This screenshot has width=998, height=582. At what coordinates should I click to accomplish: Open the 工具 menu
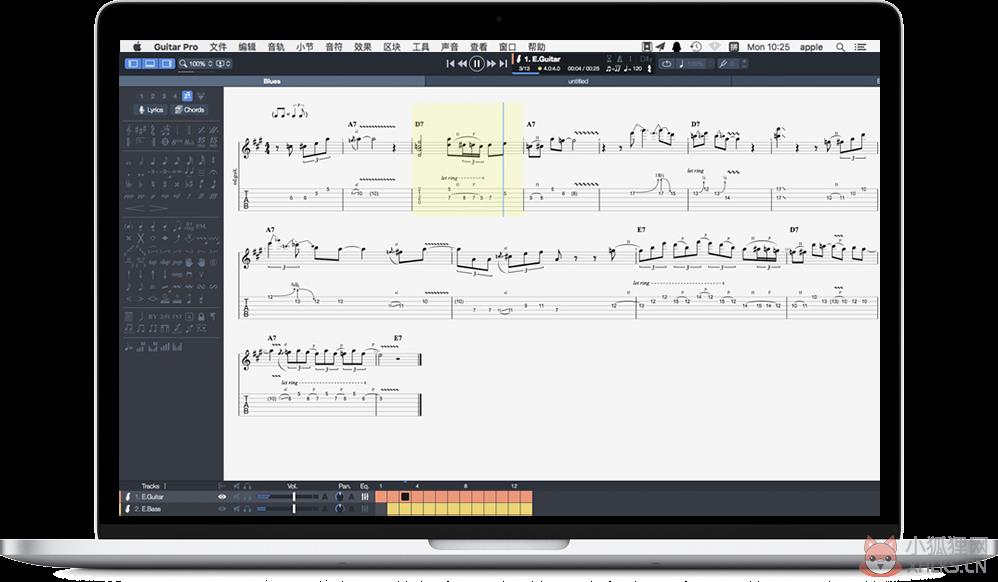click(421, 46)
